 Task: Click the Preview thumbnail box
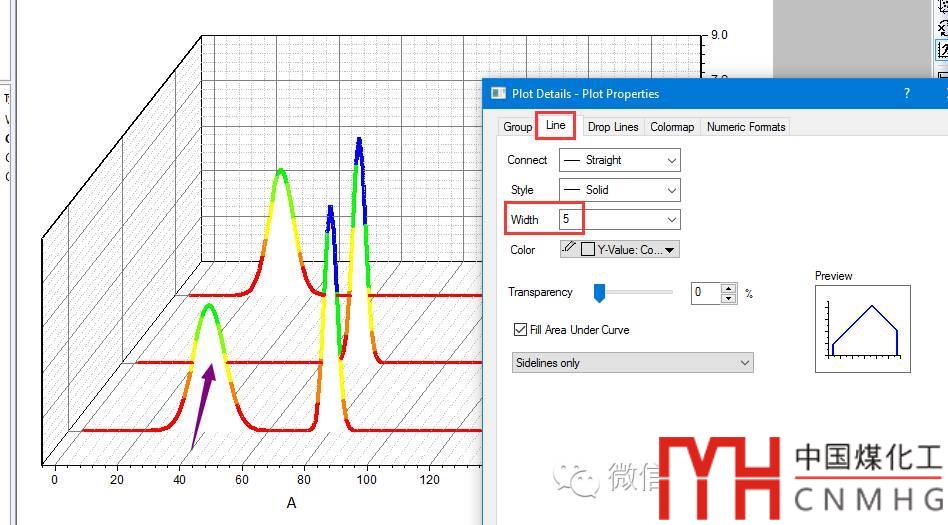coord(862,328)
